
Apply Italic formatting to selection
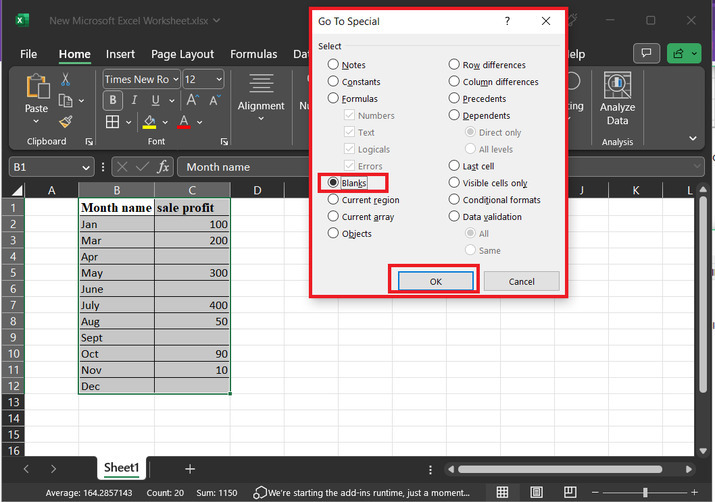click(132, 100)
